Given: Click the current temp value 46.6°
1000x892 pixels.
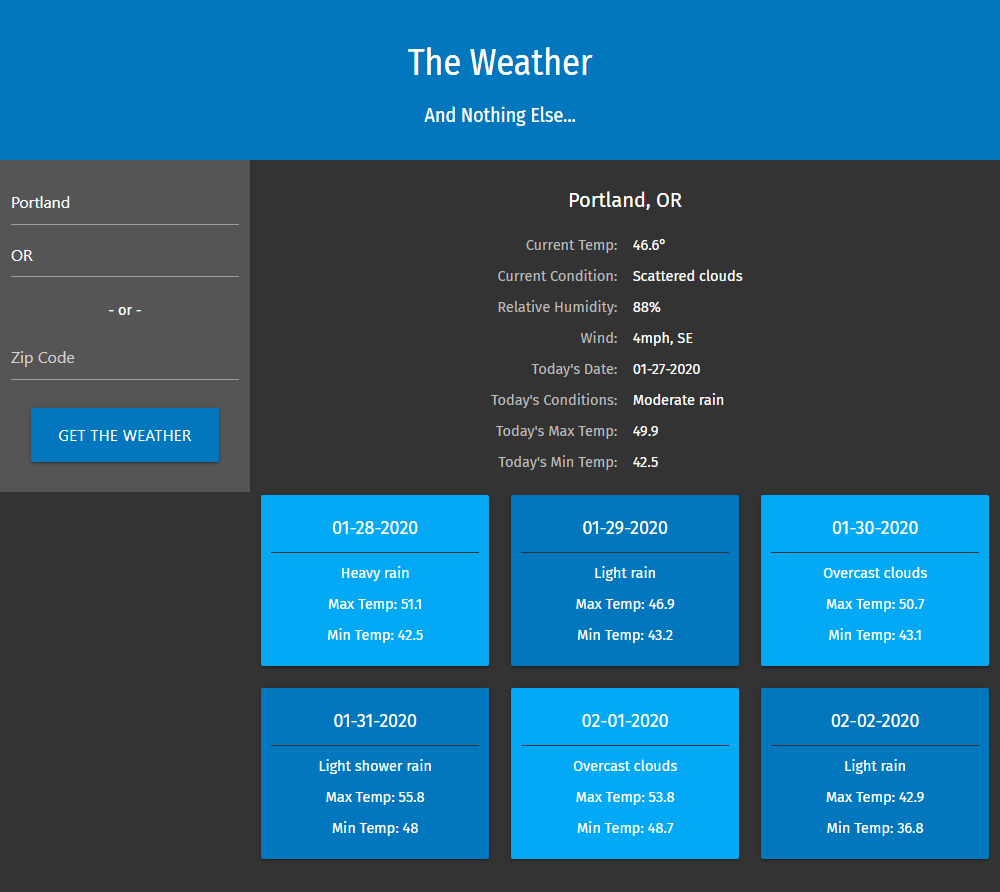Looking at the screenshot, I should 649,245.
